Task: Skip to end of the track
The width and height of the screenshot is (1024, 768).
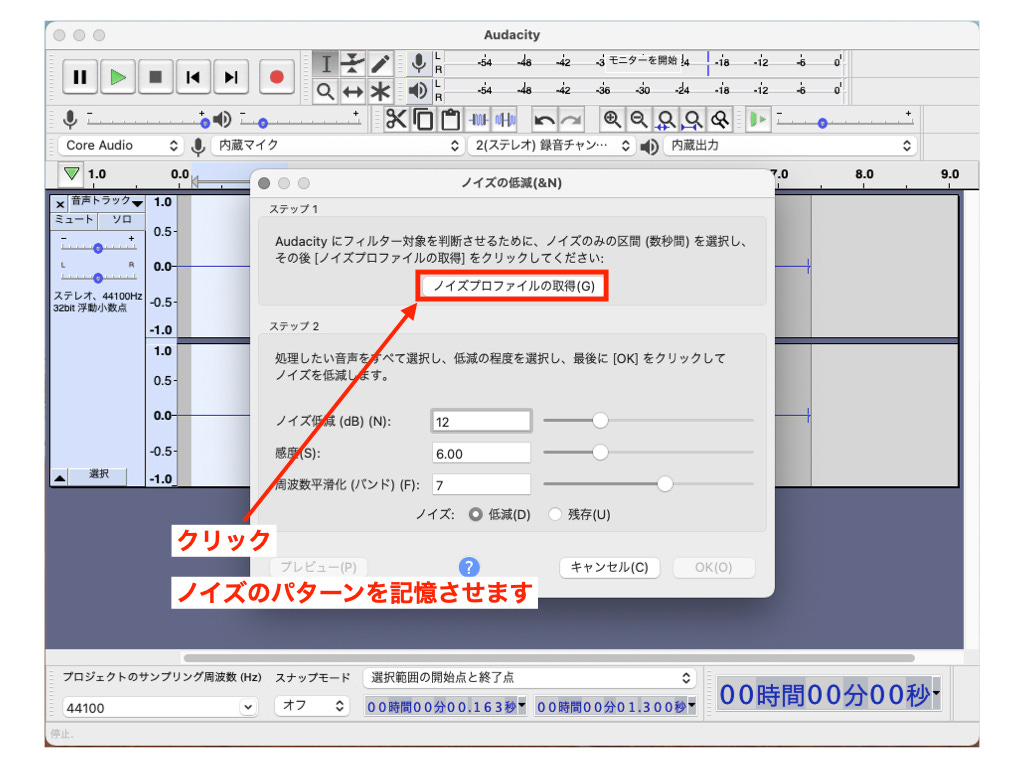Action: point(231,77)
